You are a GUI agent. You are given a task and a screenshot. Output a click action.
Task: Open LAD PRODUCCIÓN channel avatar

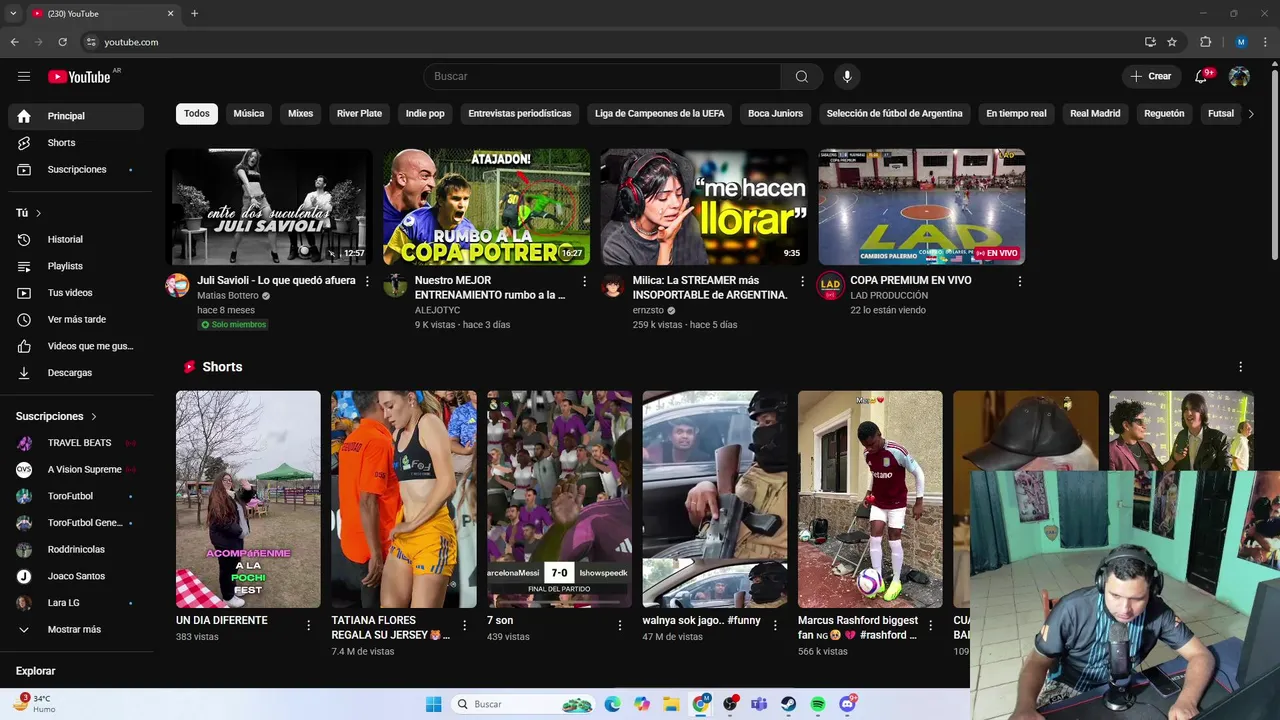(x=830, y=286)
